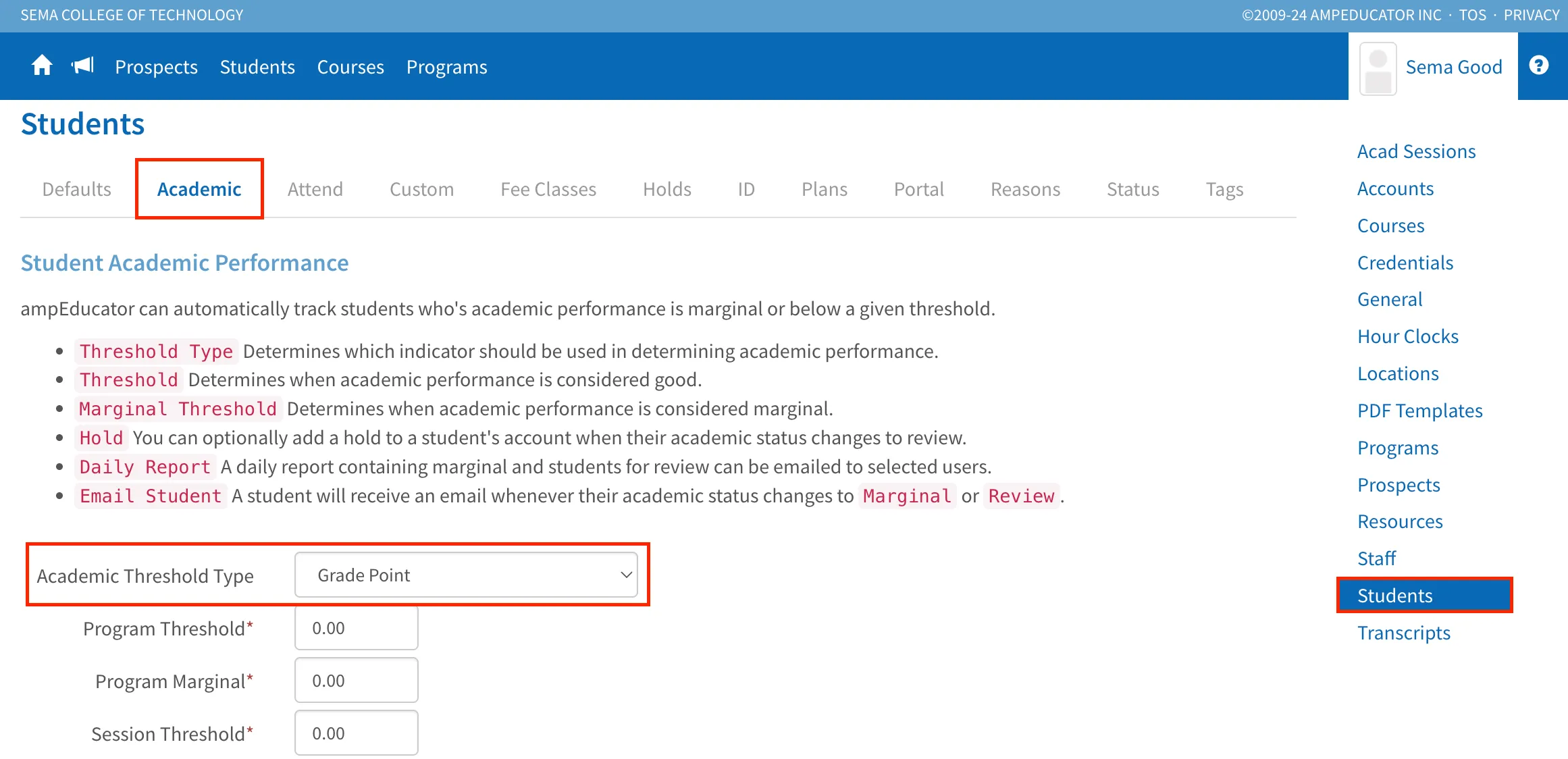The image size is (1568, 759).
Task: Open the Acad Sessions settings link
Action: click(x=1417, y=151)
